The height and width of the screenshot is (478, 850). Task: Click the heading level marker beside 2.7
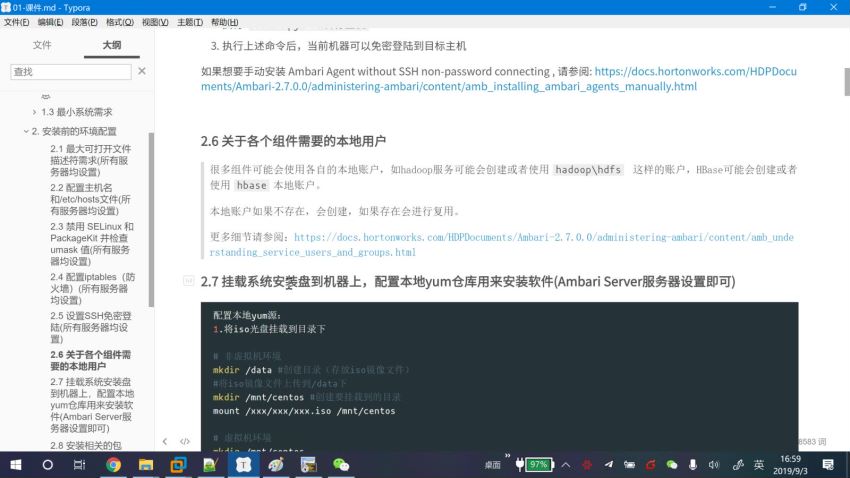pyautogui.click(x=188, y=281)
